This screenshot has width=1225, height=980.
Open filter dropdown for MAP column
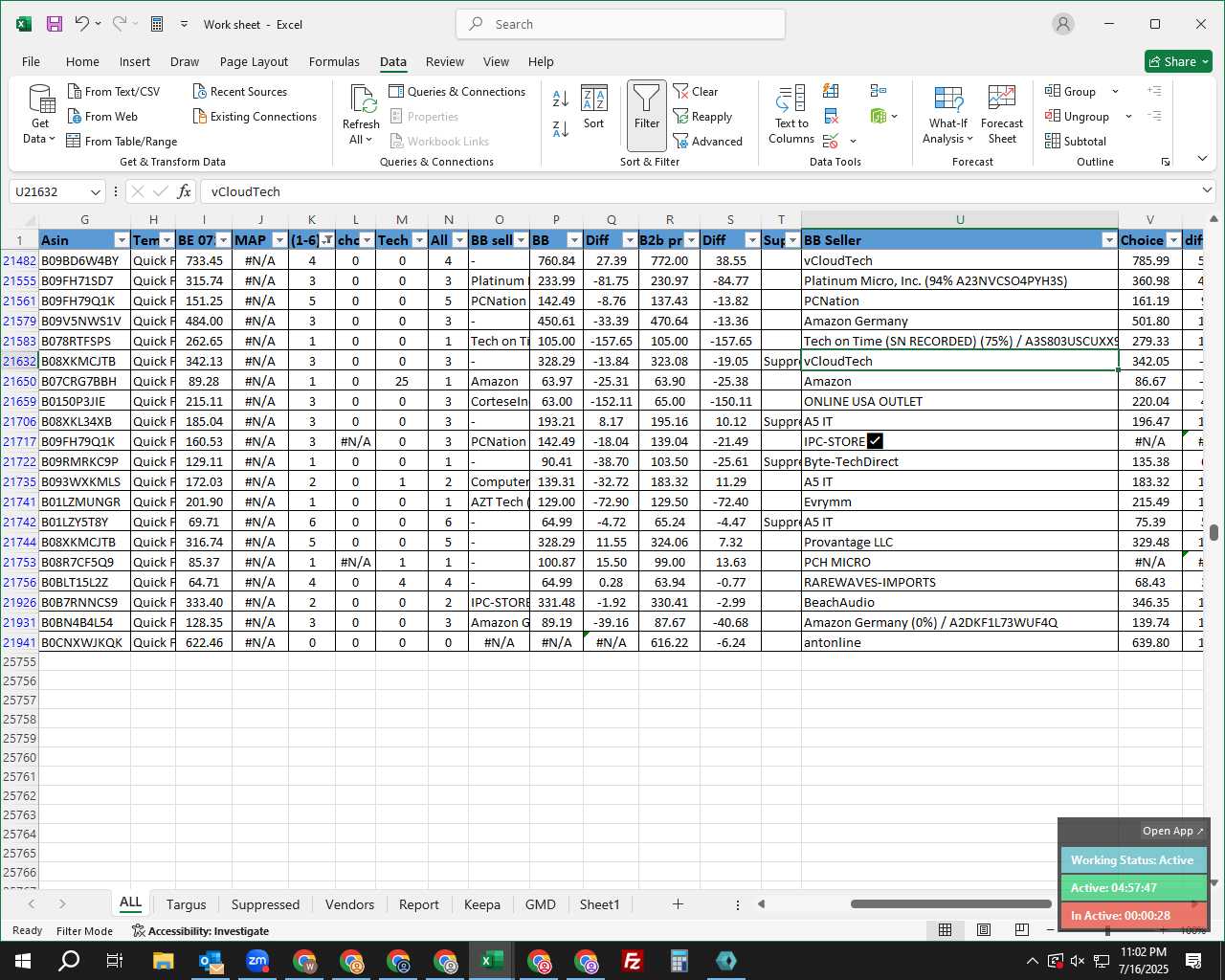pyautogui.click(x=279, y=240)
